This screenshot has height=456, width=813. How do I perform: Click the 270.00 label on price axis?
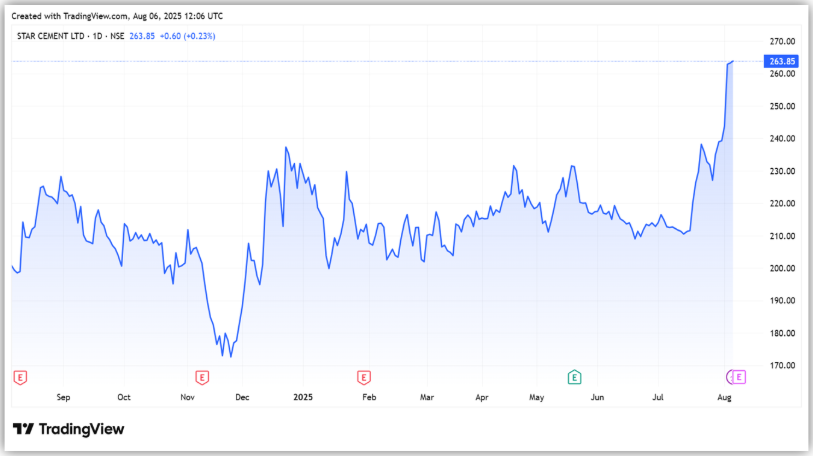[x=782, y=41]
